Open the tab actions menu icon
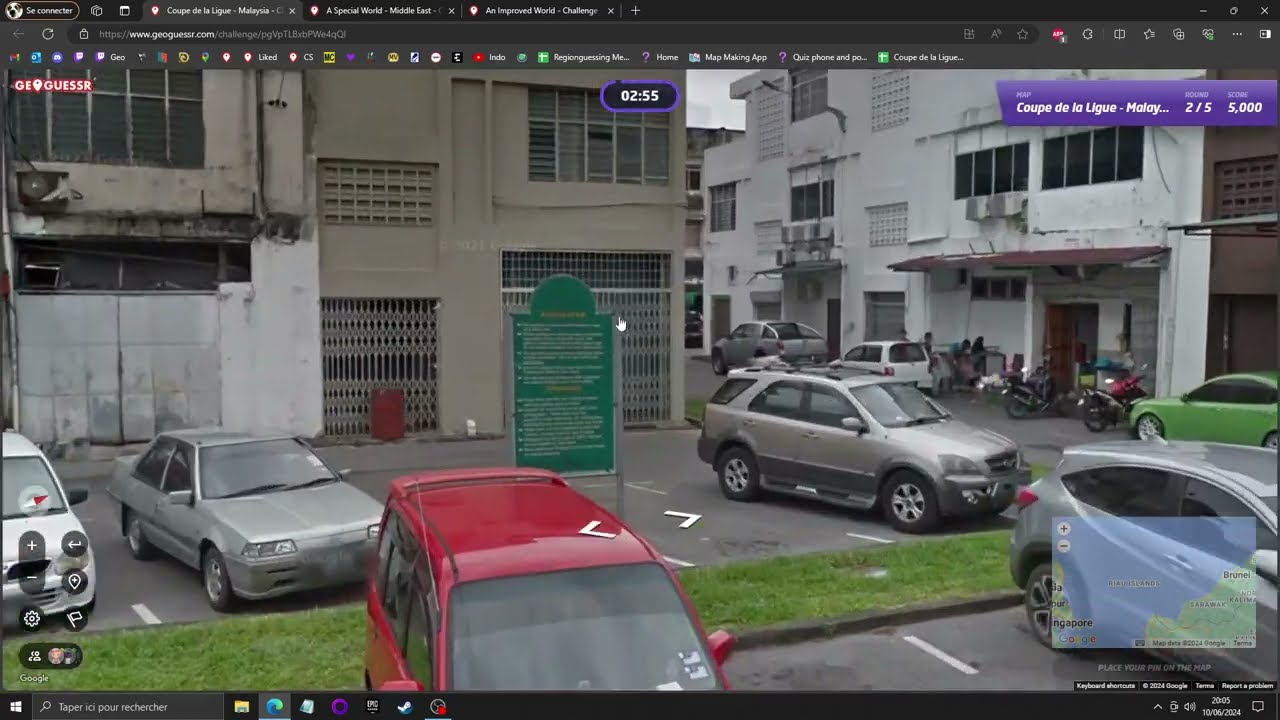Screen dimensions: 1280x720 (x=124, y=11)
